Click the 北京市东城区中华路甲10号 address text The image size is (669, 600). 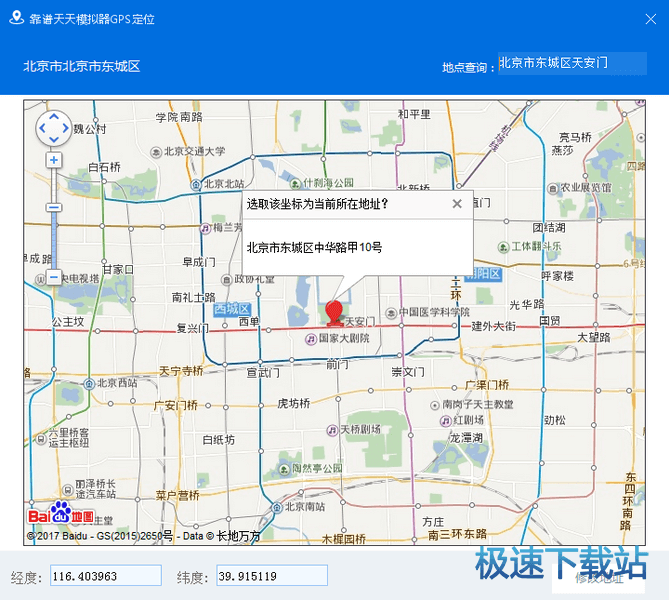coord(314,248)
